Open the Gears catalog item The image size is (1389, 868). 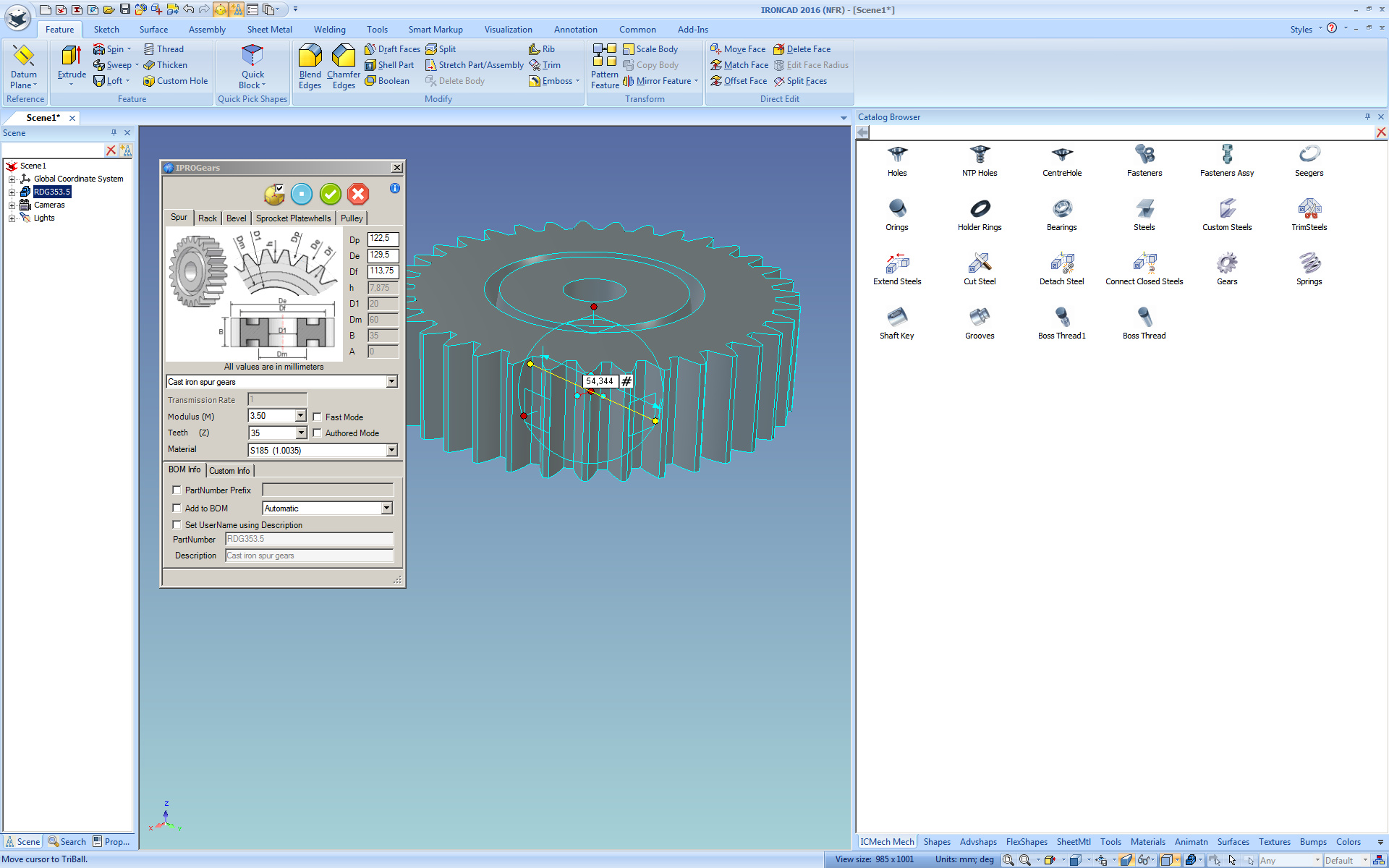click(x=1226, y=264)
